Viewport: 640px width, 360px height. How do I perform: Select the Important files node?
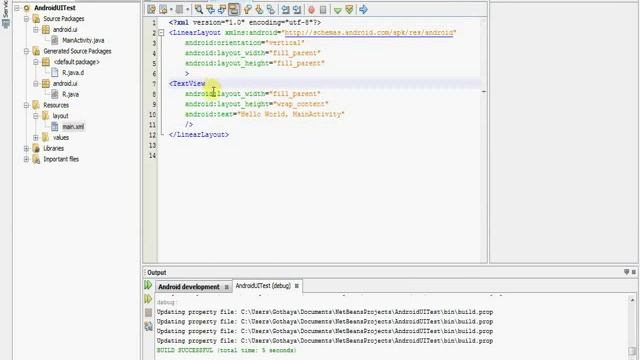(x=61, y=159)
